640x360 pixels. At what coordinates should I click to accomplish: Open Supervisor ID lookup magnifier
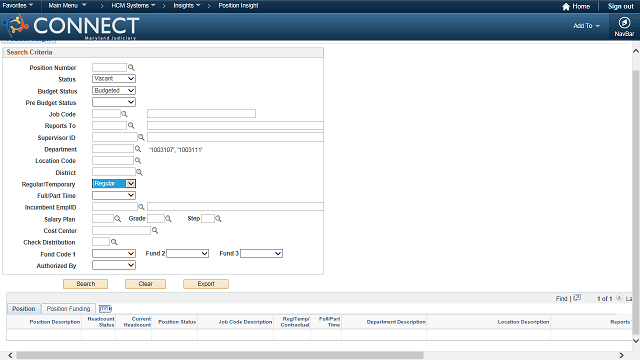(141, 137)
